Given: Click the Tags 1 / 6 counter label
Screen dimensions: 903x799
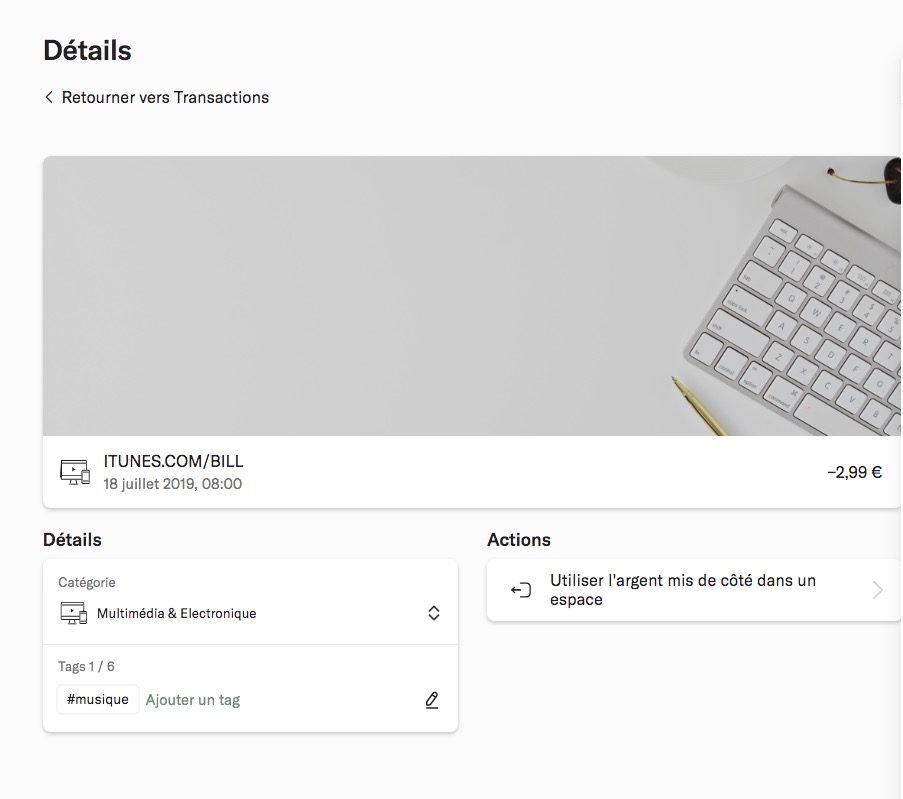Looking at the screenshot, I should coord(87,666).
